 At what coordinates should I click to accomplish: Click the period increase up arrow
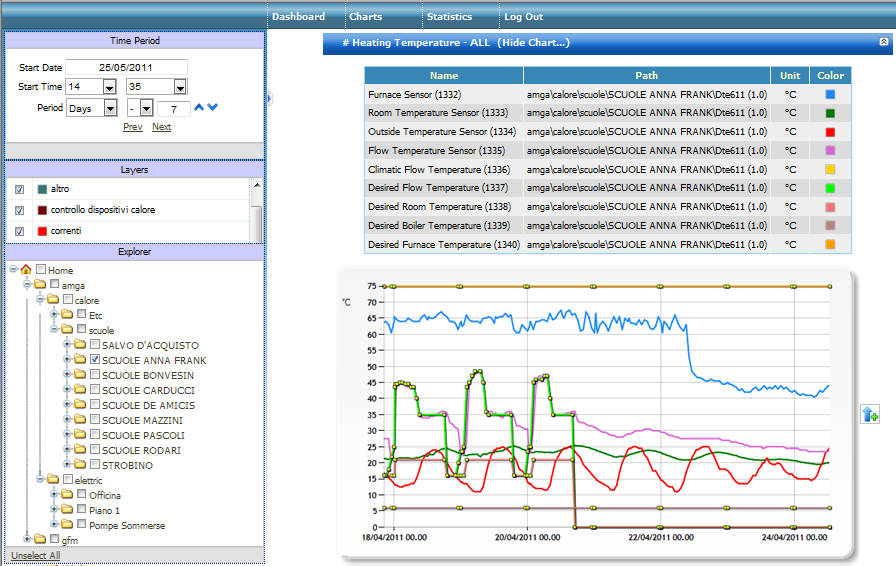point(199,108)
